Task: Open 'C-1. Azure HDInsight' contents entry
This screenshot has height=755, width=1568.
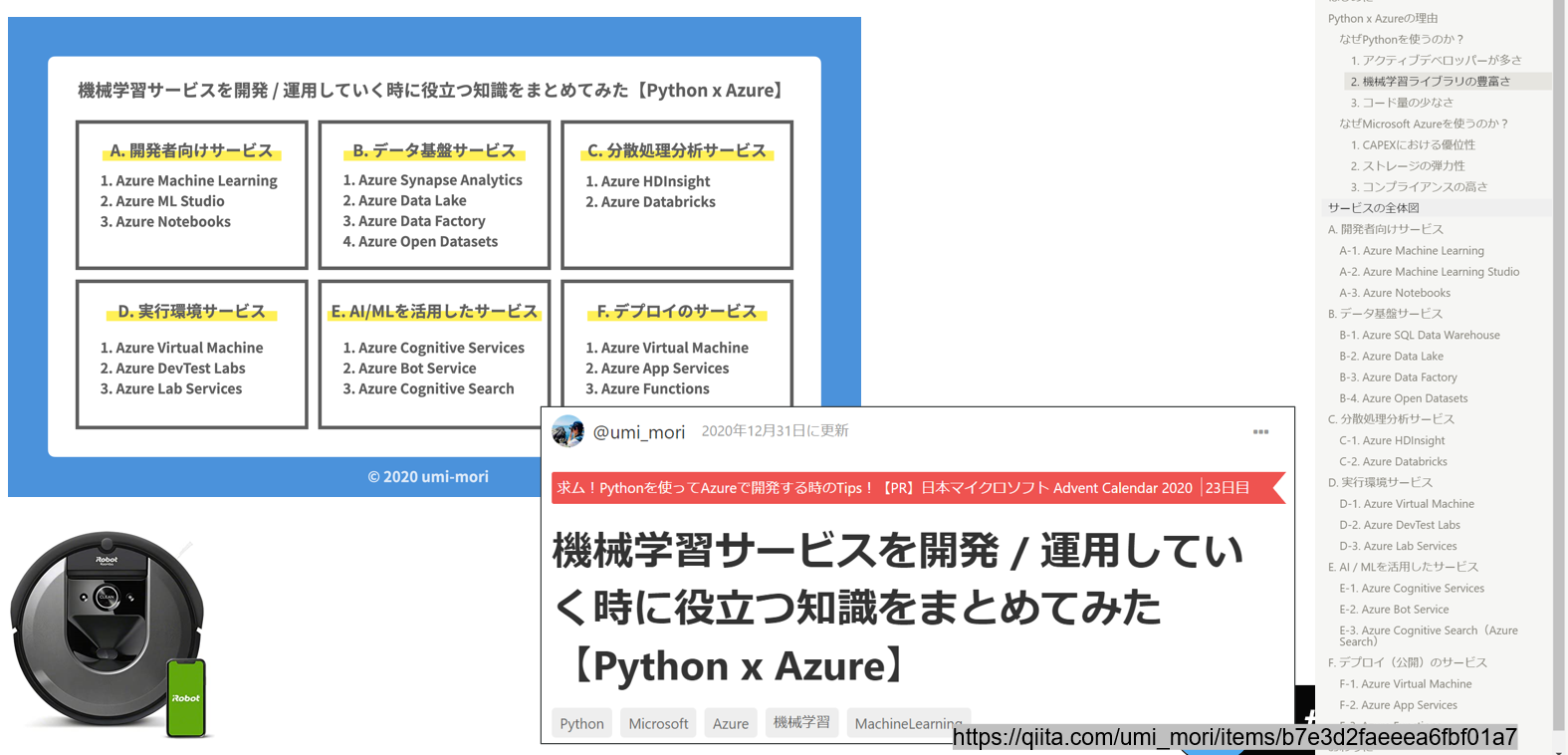Action: 1392,440
